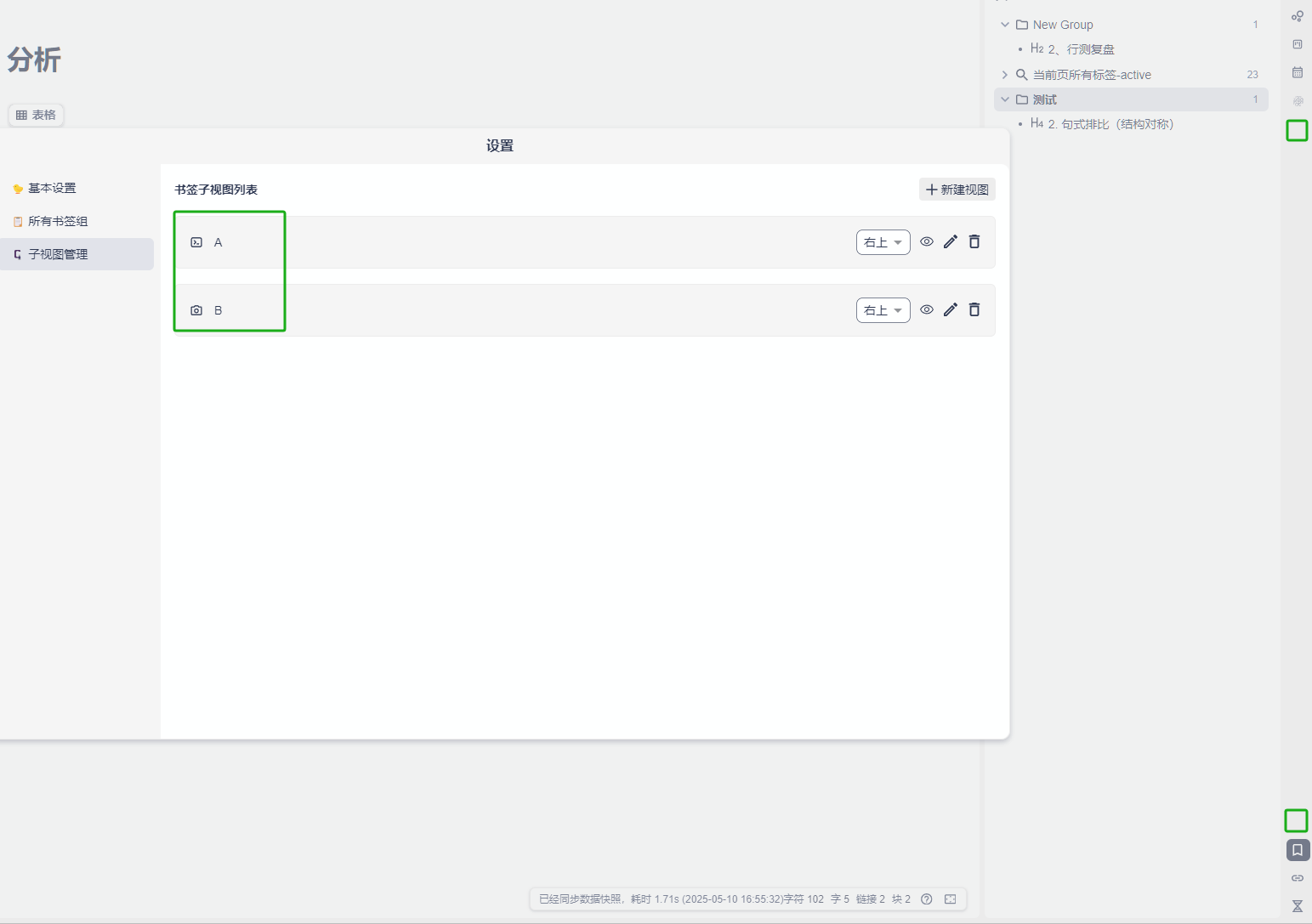Select the 当前页所有标签-active row label

coord(1092,75)
